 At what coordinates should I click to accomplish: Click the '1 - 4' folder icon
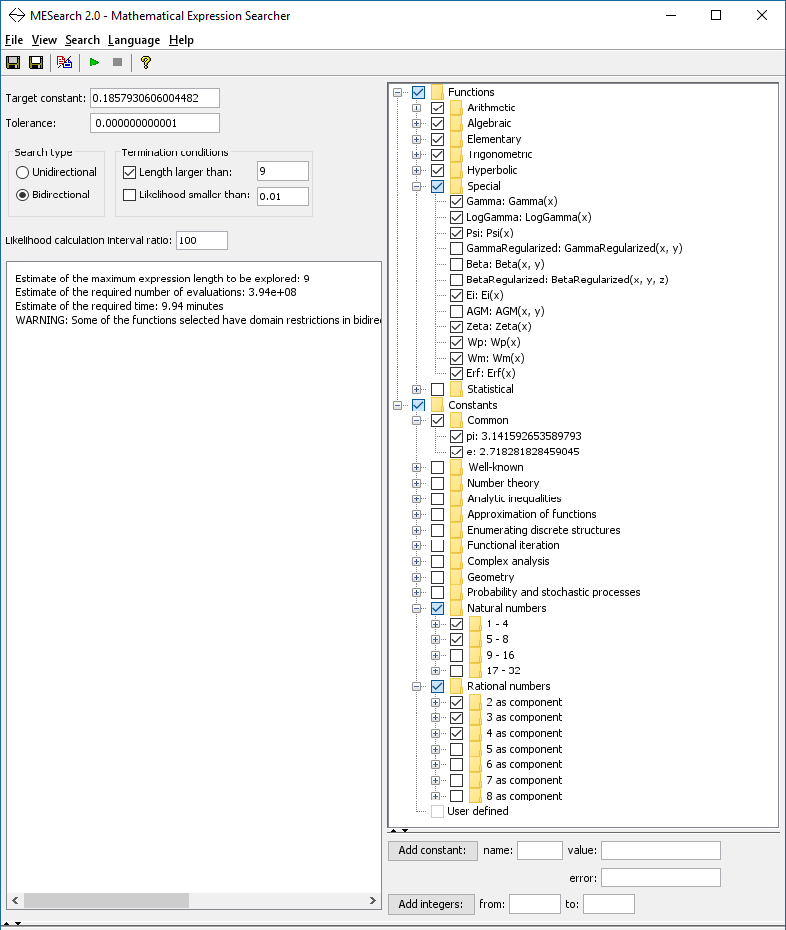coord(476,624)
